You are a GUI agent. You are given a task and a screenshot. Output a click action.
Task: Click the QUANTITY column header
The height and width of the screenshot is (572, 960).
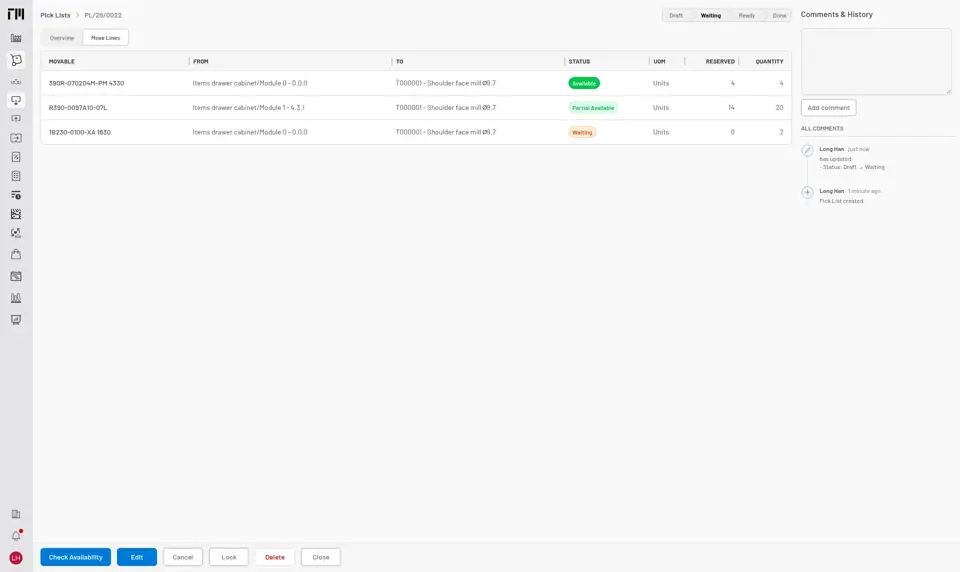[x=769, y=61]
